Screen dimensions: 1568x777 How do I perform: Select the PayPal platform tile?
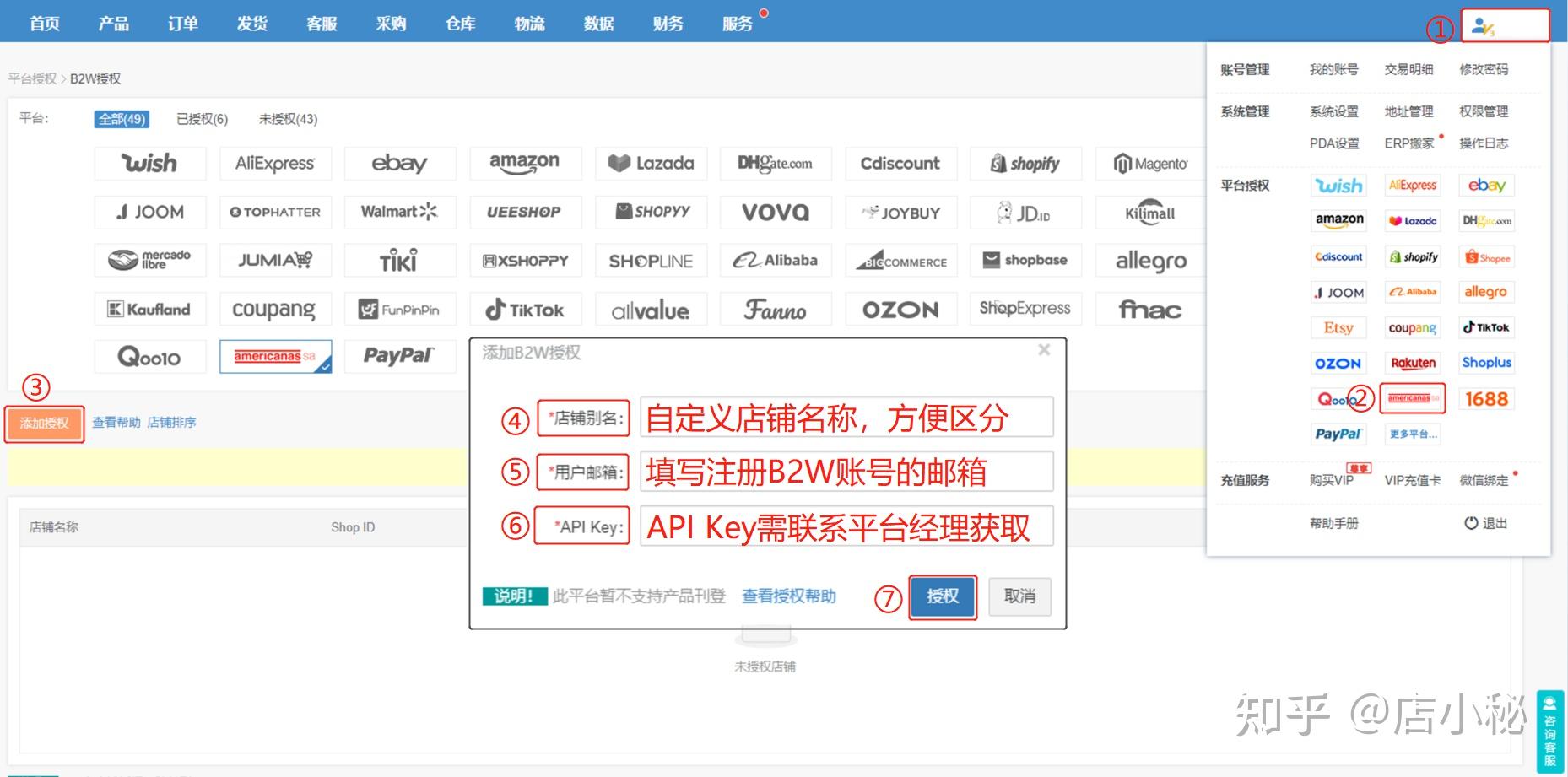pyautogui.click(x=399, y=356)
